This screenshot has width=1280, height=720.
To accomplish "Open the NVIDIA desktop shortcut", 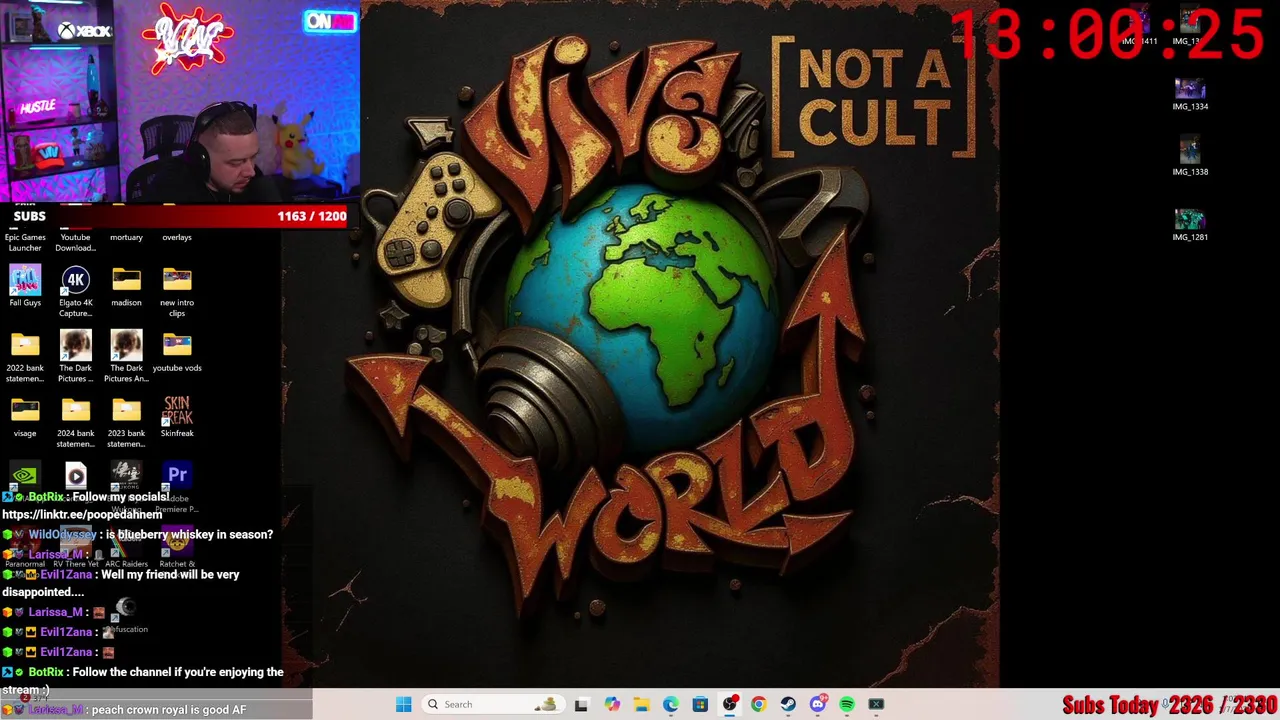I will pyautogui.click(x=25, y=476).
